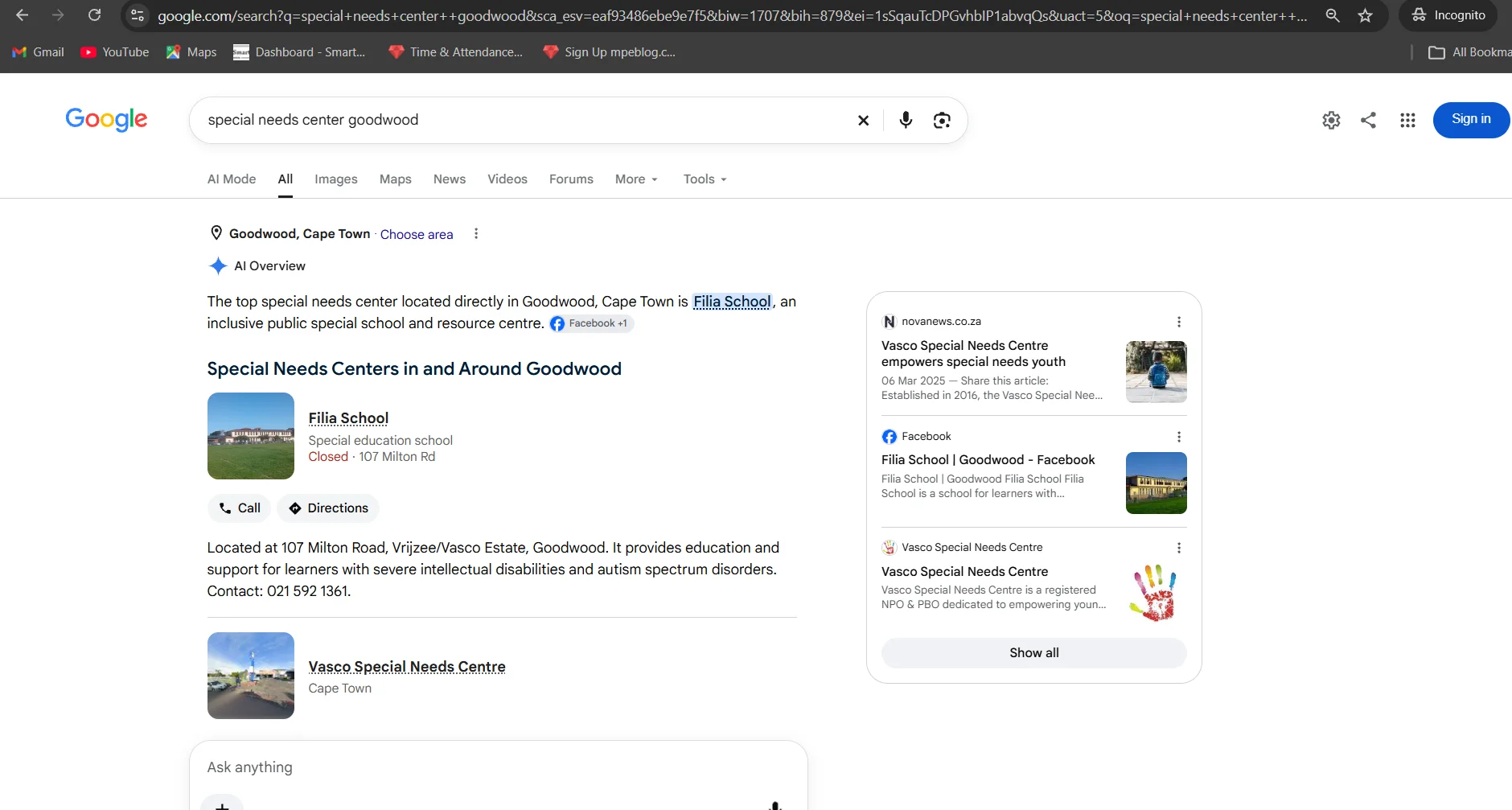Viewport: 1512px width, 810px height.
Task: Go back to the previous browser page
Action: pyautogui.click(x=22, y=15)
